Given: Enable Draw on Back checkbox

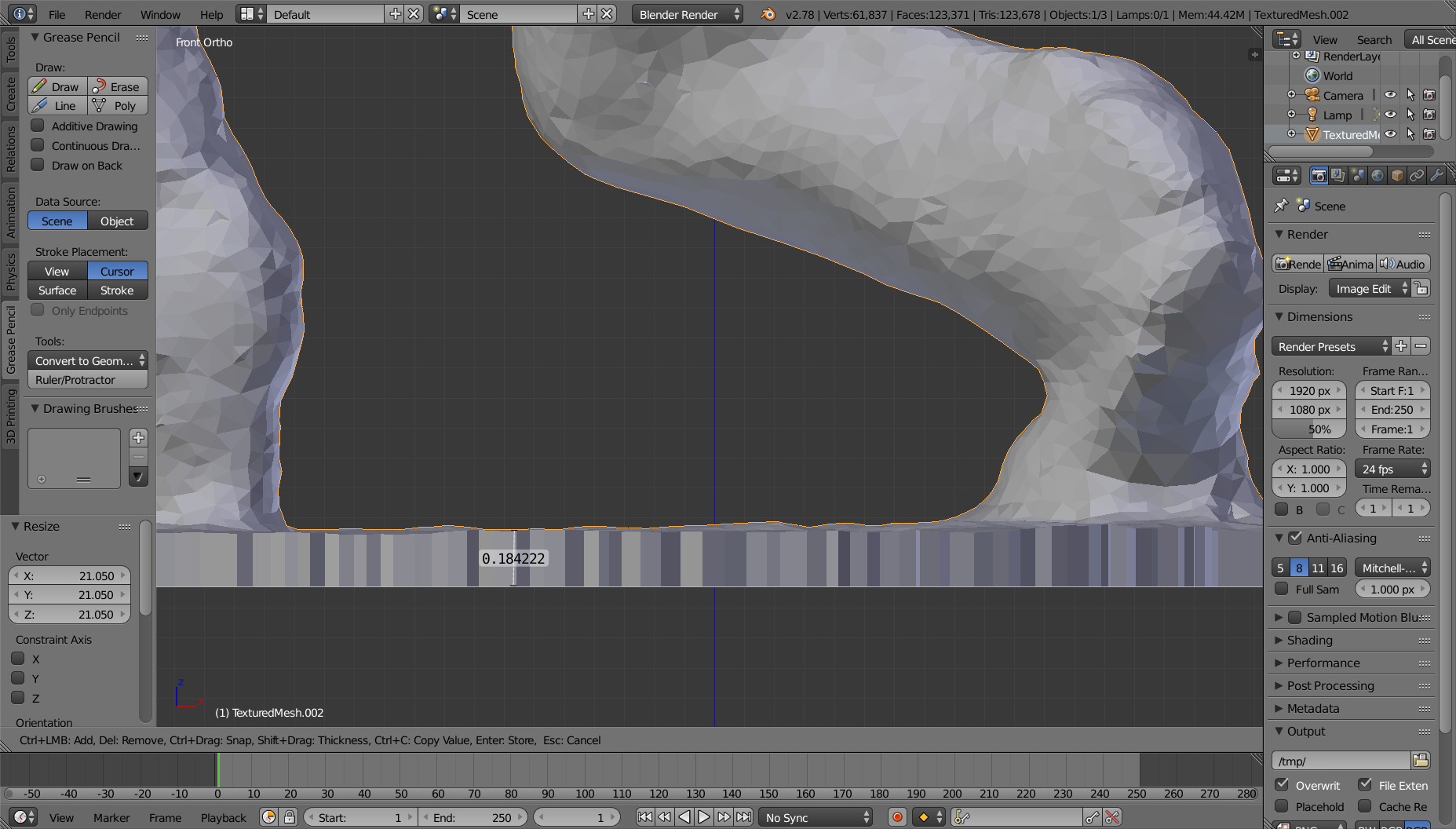Looking at the screenshot, I should [x=37, y=165].
